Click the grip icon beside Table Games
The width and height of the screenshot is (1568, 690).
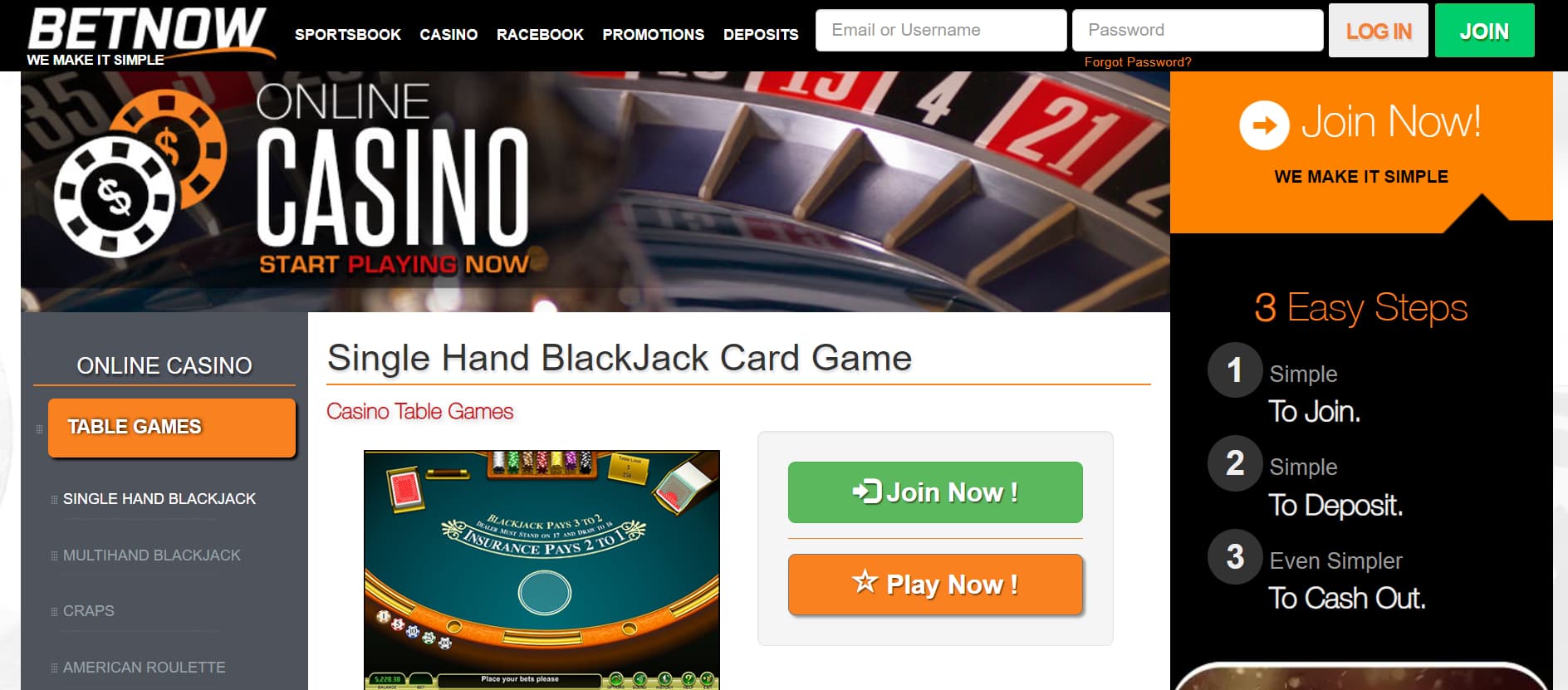[x=39, y=428]
